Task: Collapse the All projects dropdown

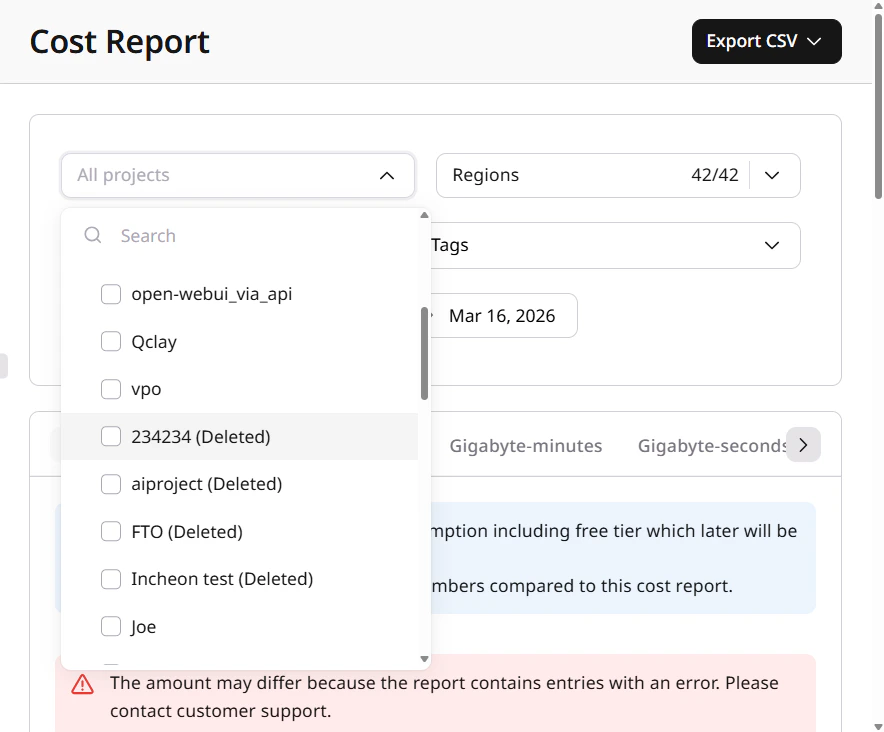Action: 387,175
